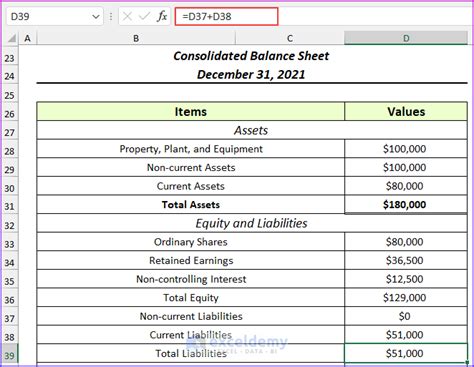The width and height of the screenshot is (474, 367).
Task: Select the Total Liabilities label cell
Action: pos(191,353)
